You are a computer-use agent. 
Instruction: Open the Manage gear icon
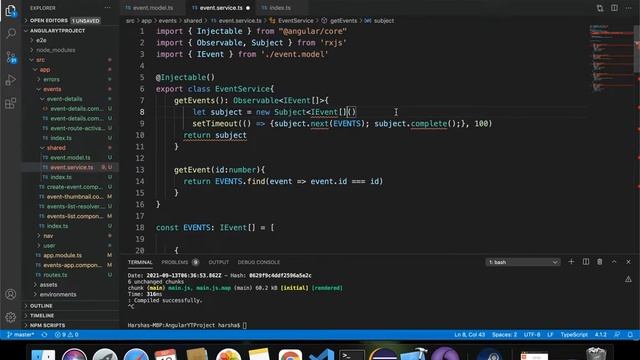[11, 317]
